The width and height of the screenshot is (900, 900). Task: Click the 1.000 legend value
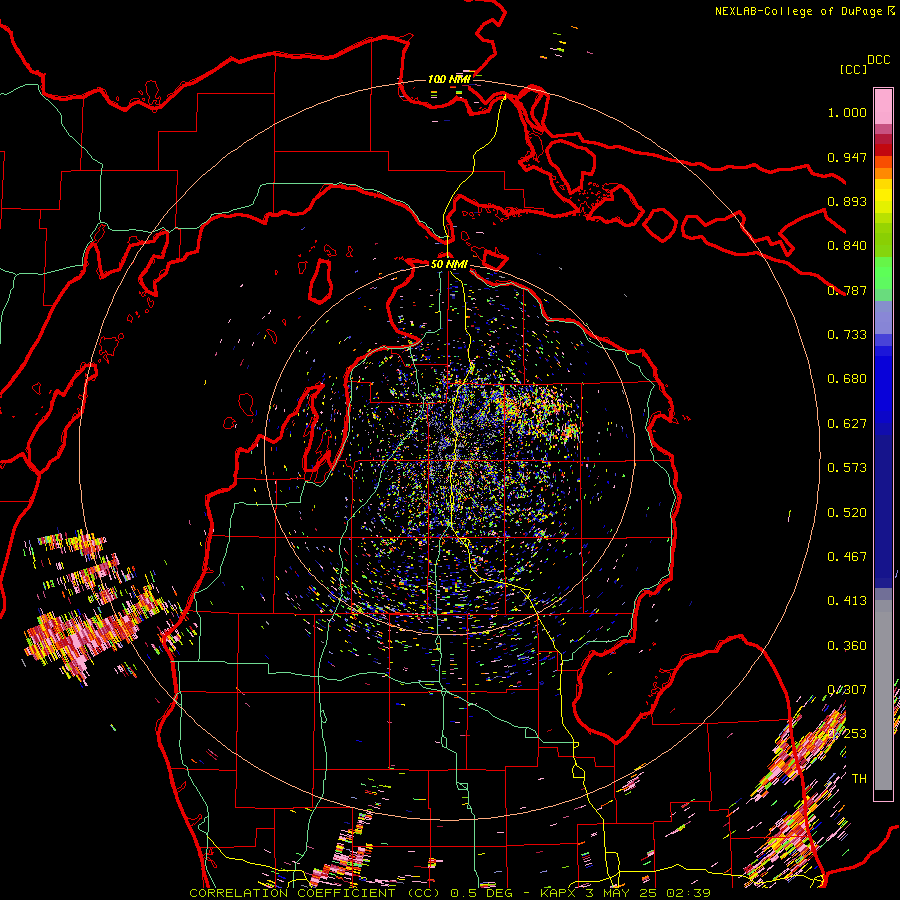[847, 112]
